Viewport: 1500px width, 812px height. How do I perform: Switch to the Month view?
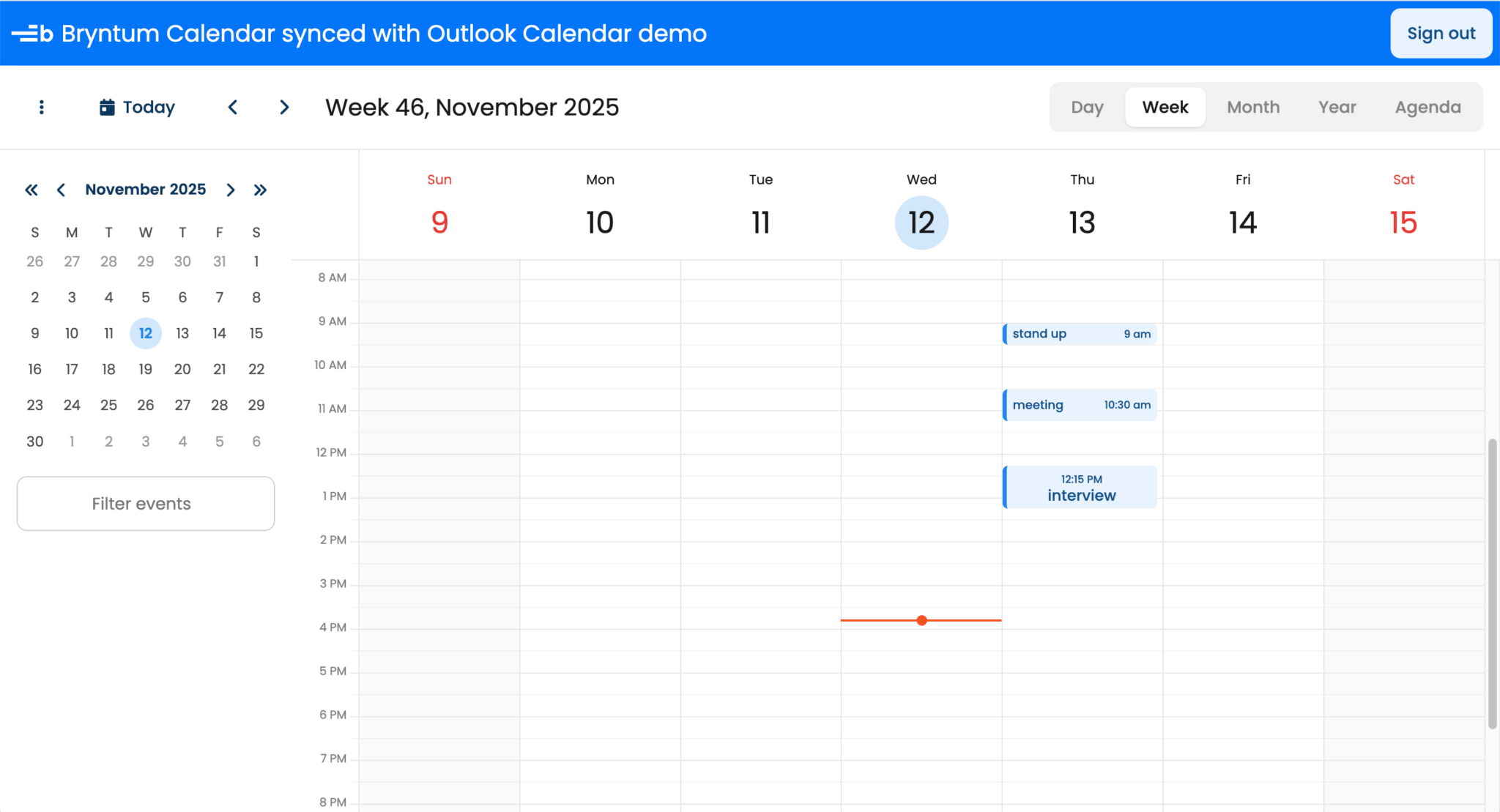point(1253,108)
